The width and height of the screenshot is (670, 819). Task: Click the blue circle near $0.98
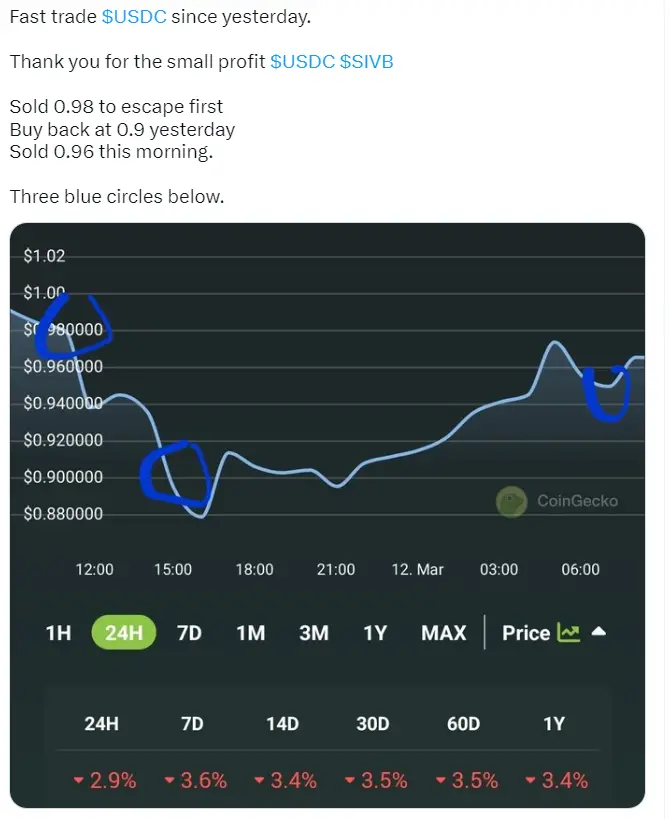coord(72,325)
